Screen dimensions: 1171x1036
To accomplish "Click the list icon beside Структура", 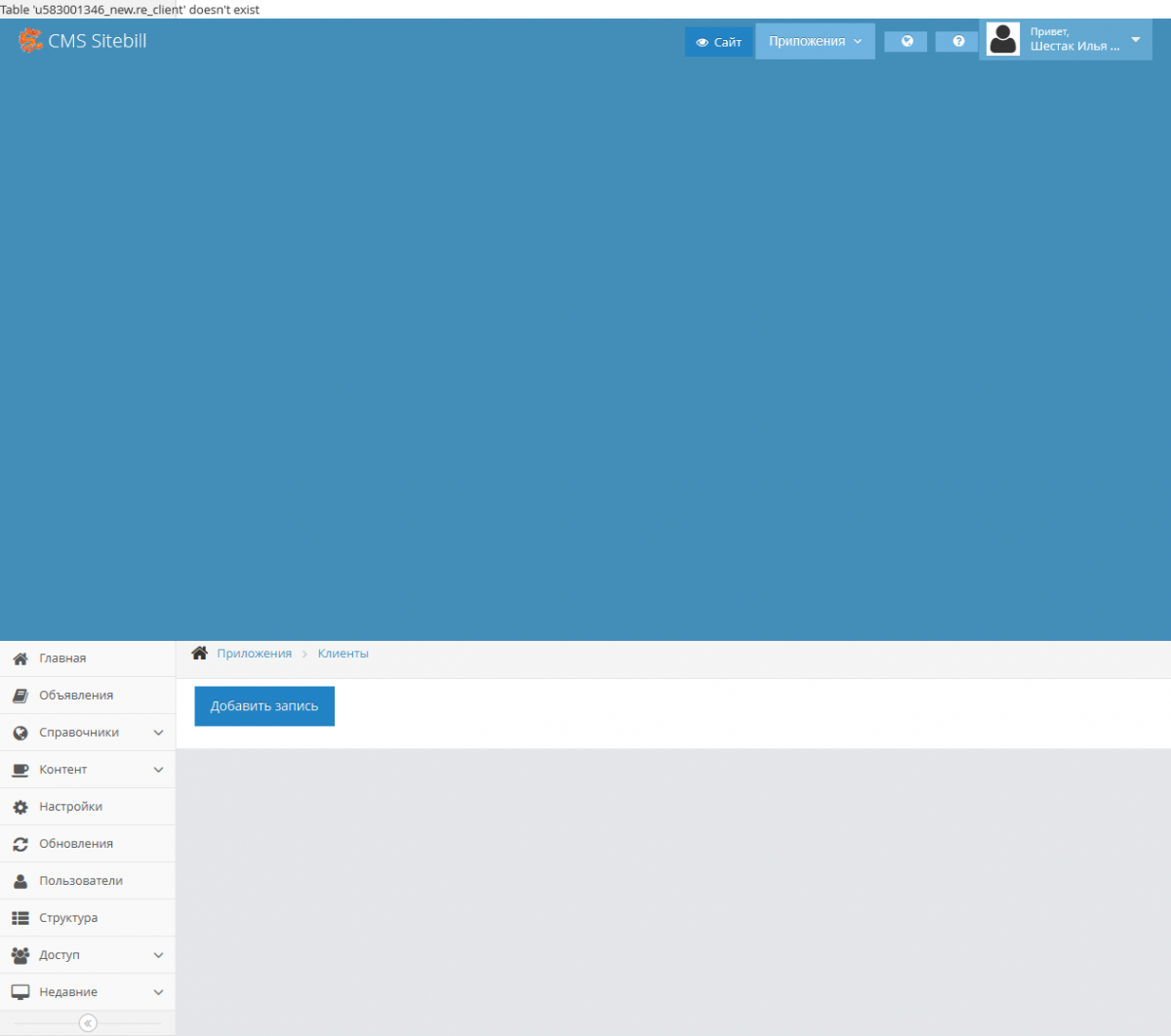I will (20, 918).
